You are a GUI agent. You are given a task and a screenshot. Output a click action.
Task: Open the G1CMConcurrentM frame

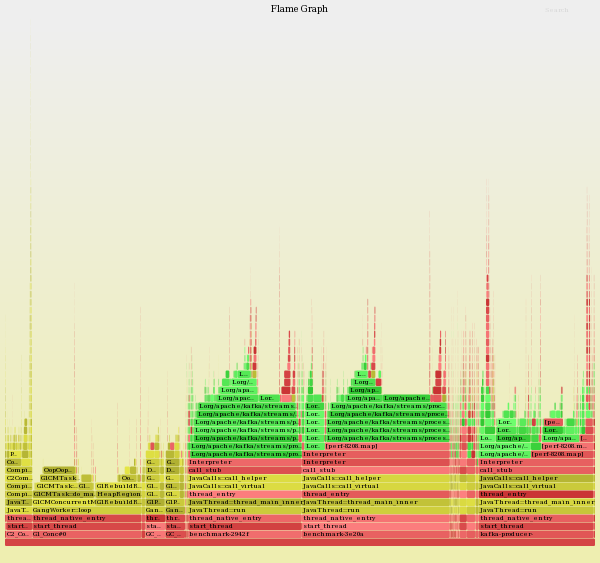coord(62,502)
